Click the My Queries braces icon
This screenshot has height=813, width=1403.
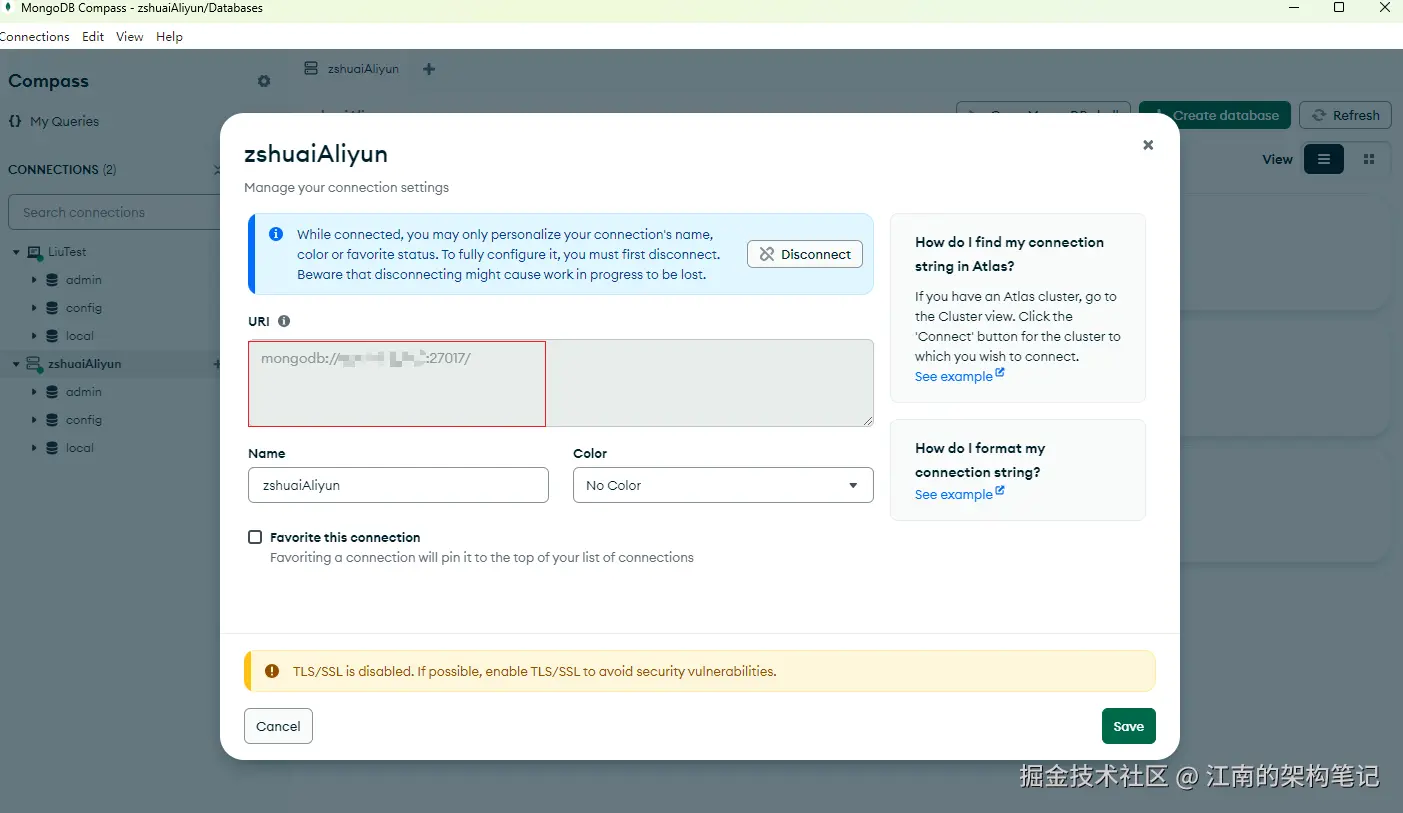click(x=15, y=121)
